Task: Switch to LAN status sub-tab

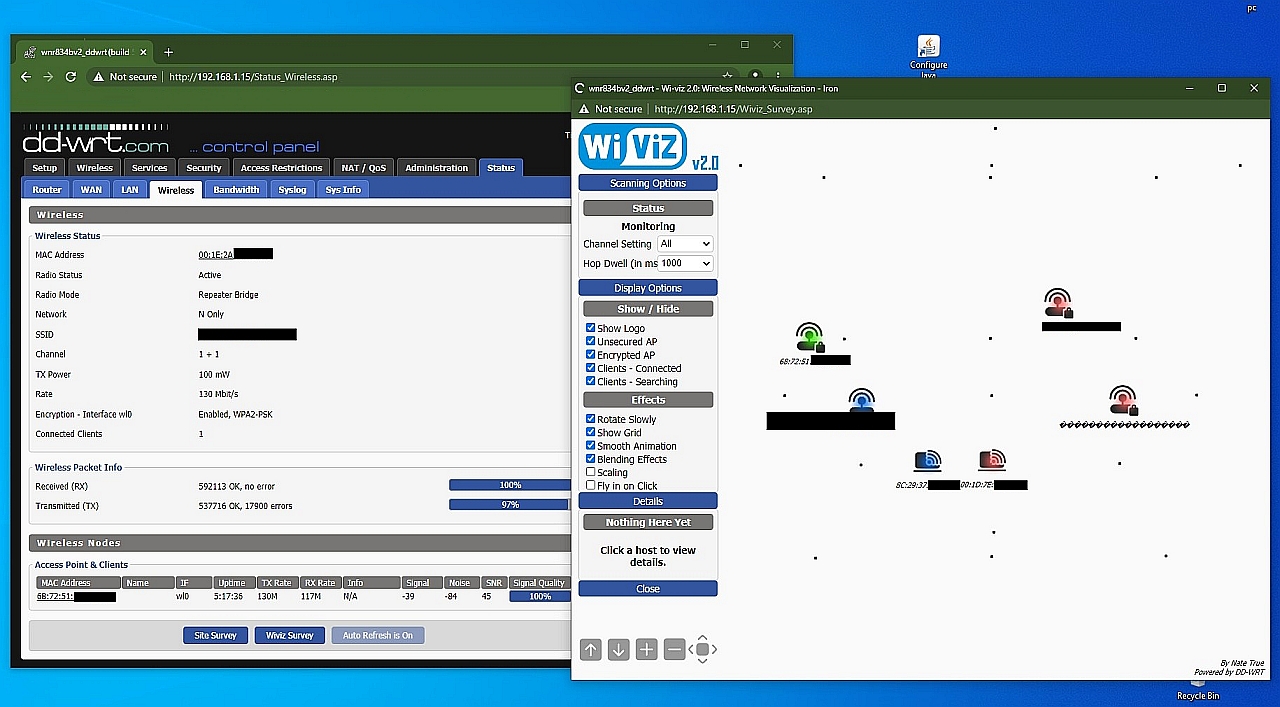Action: point(130,189)
